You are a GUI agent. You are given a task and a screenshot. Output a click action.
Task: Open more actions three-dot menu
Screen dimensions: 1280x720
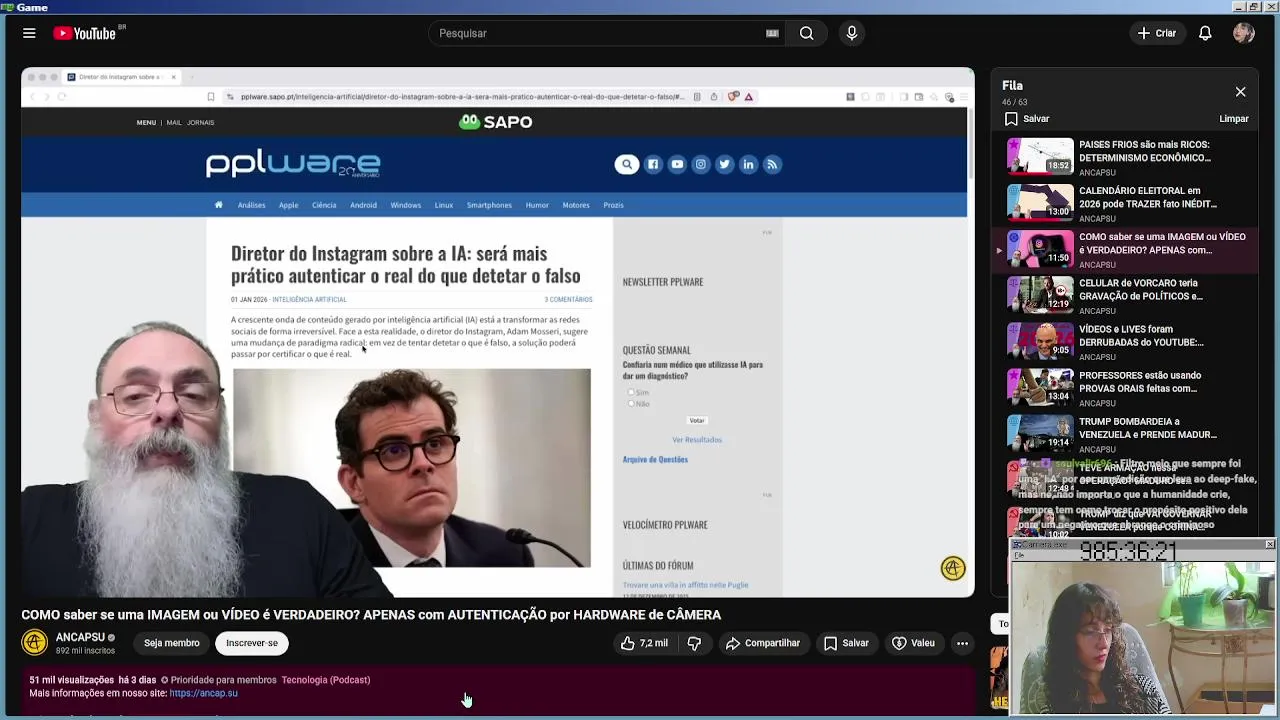pyautogui.click(x=962, y=643)
